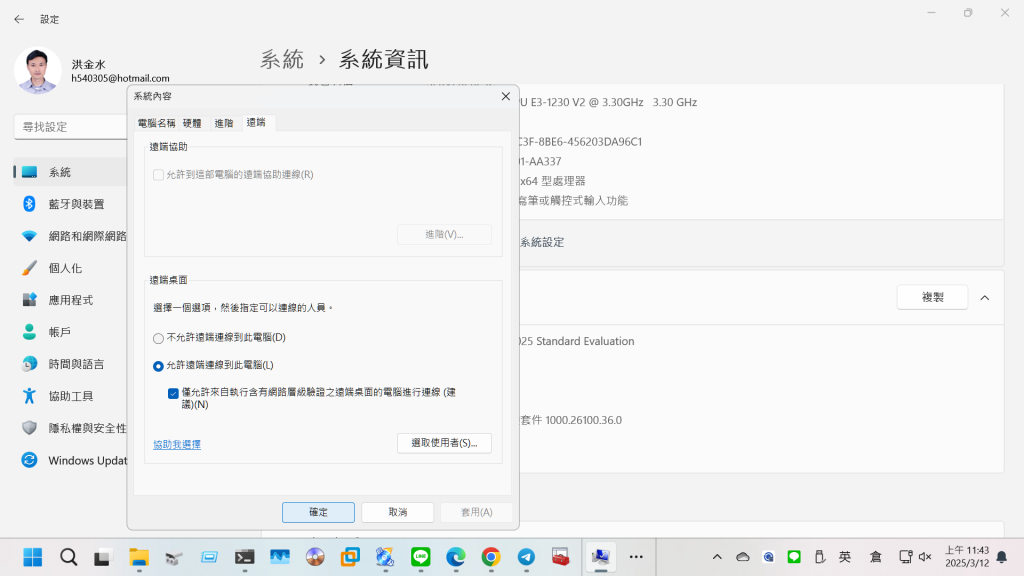Click the Bluetooth and devices icon in sidebar
This screenshot has height=576, width=1024.
click(x=29, y=204)
